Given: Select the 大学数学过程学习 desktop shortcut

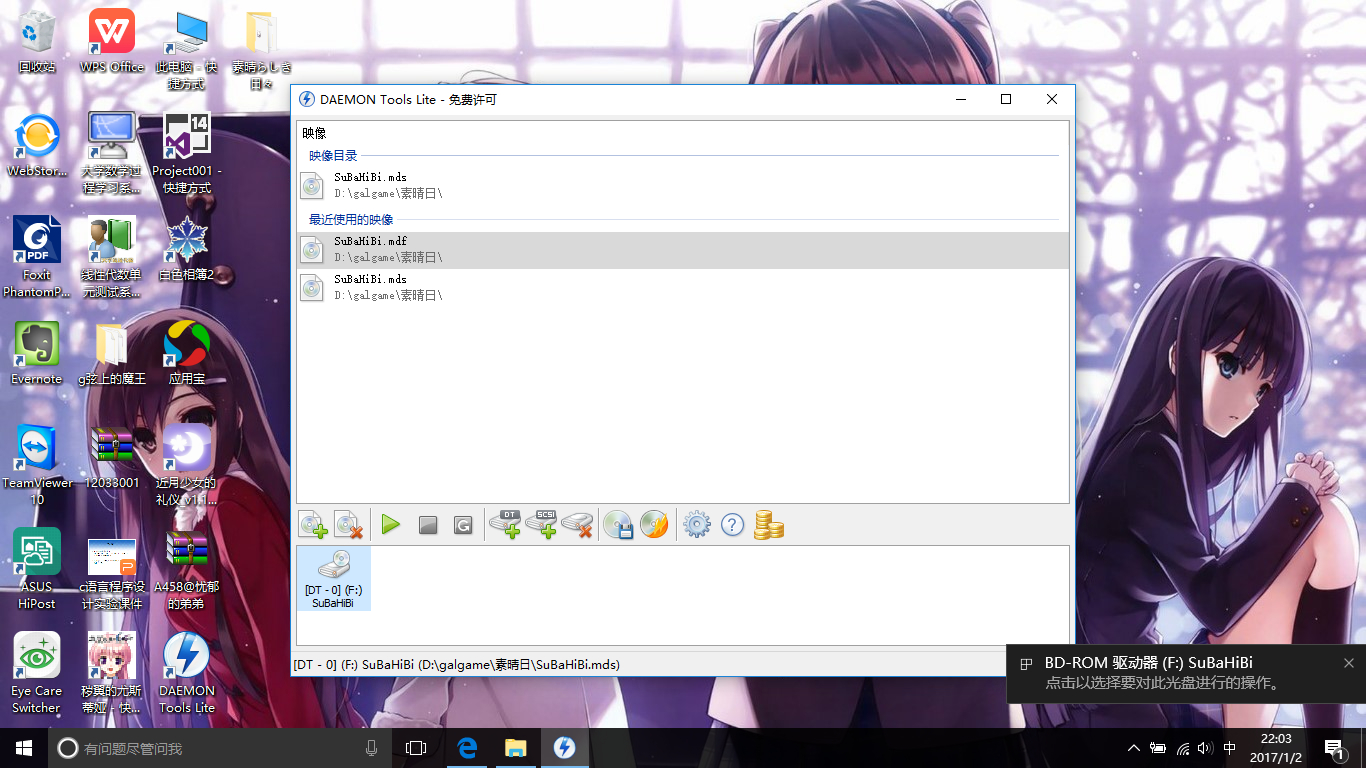Looking at the screenshot, I should point(112,153).
